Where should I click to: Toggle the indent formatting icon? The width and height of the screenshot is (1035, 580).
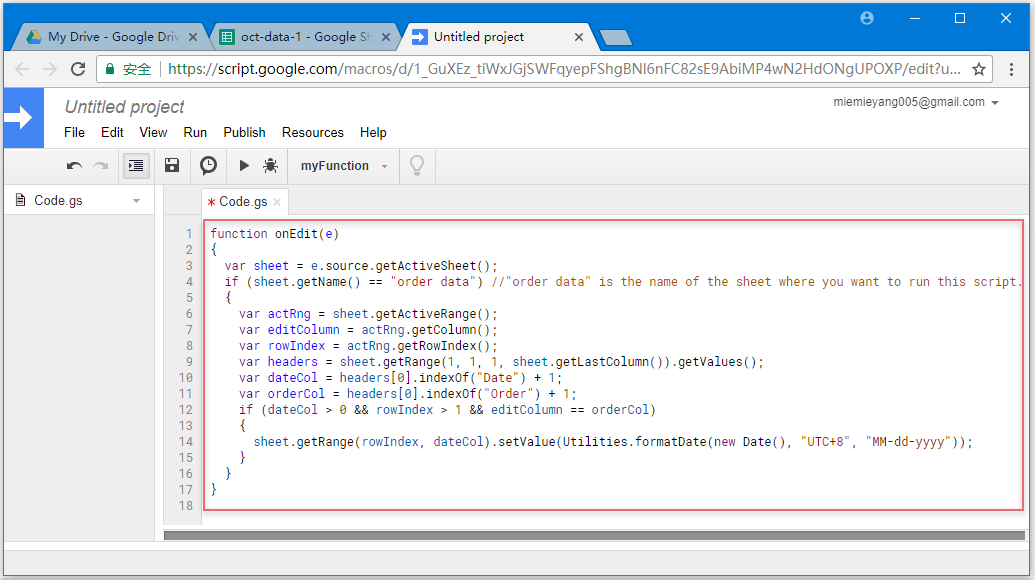click(x=136, y=166)
